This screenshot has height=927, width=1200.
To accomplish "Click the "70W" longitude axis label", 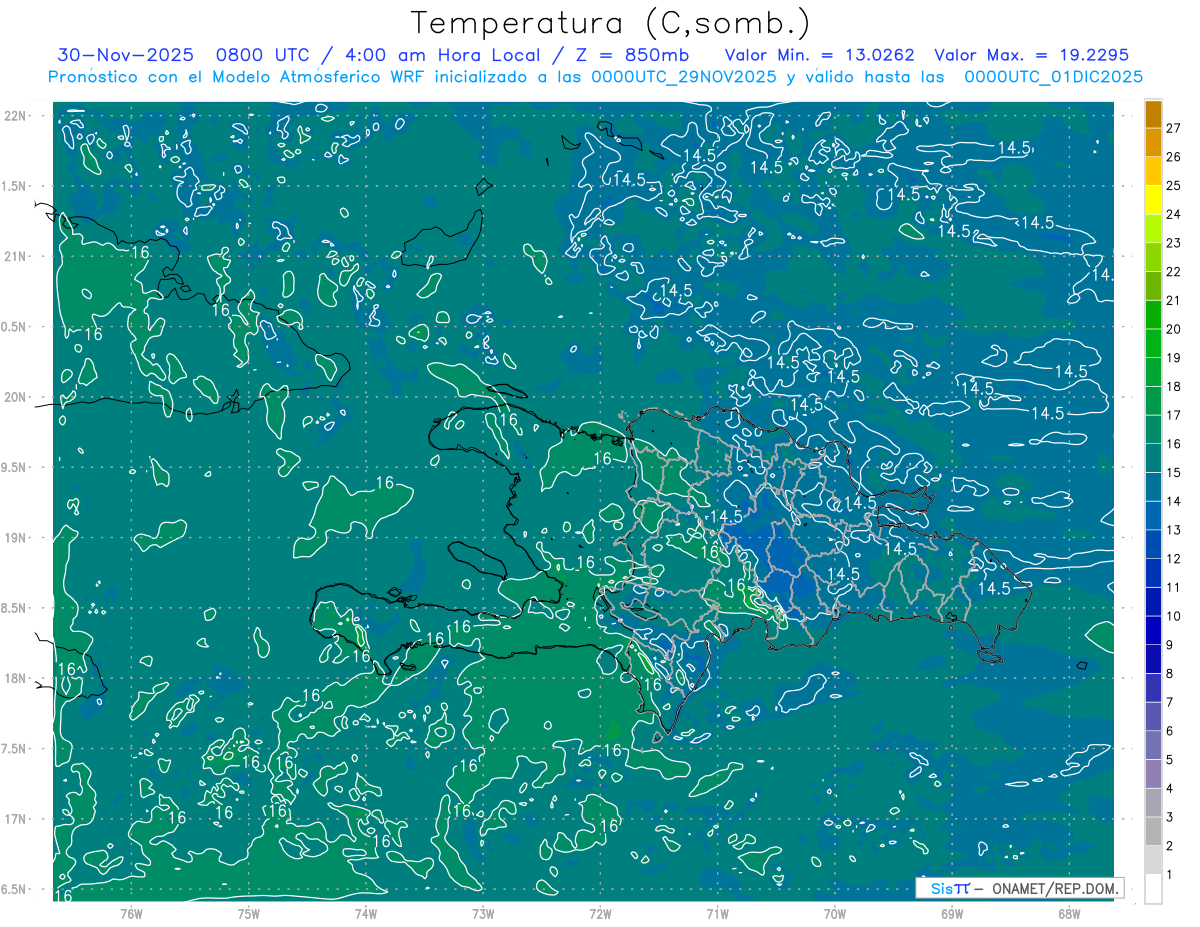I will pyautogui.click(x=835, y=913).
